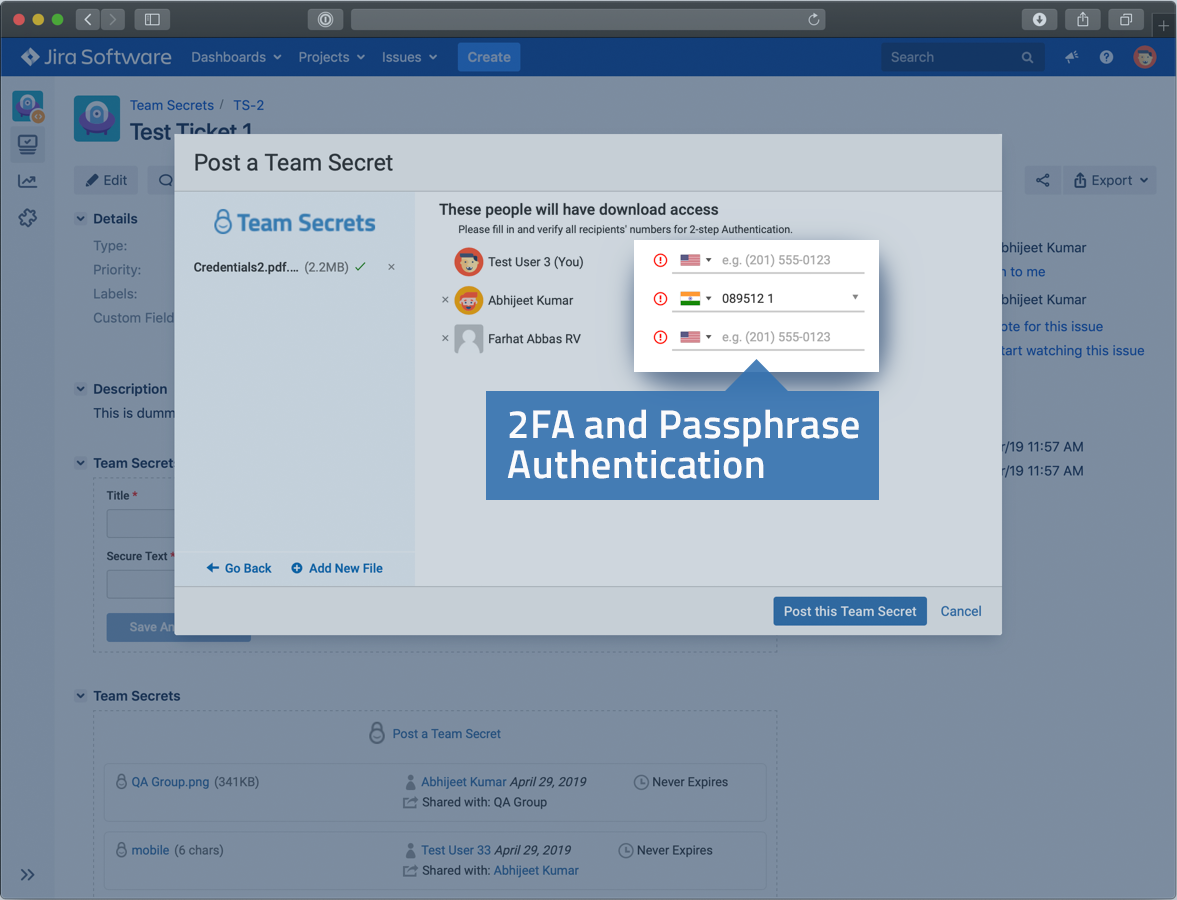Remove the Credentials2.pdf file attachment

pos(391,267)
